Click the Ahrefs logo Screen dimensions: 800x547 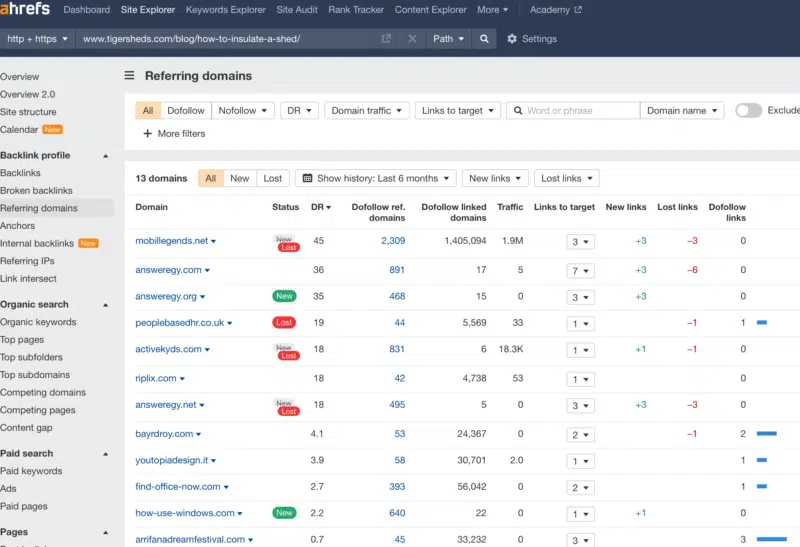[25, 9]
